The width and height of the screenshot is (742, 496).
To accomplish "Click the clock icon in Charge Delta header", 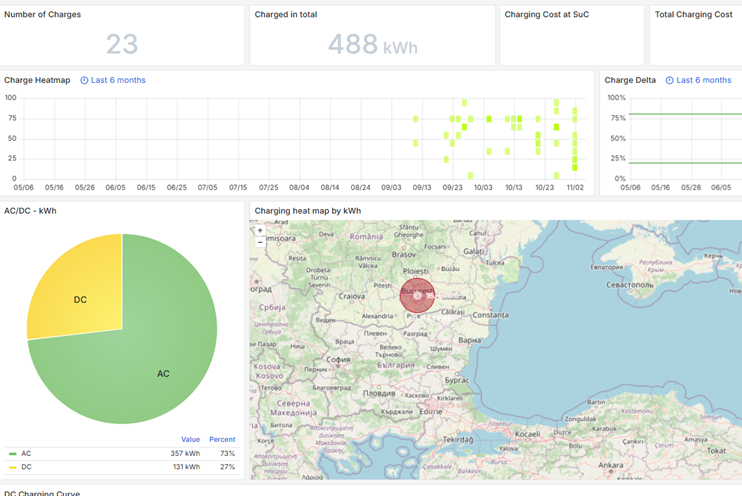I will tap(669, 80).
